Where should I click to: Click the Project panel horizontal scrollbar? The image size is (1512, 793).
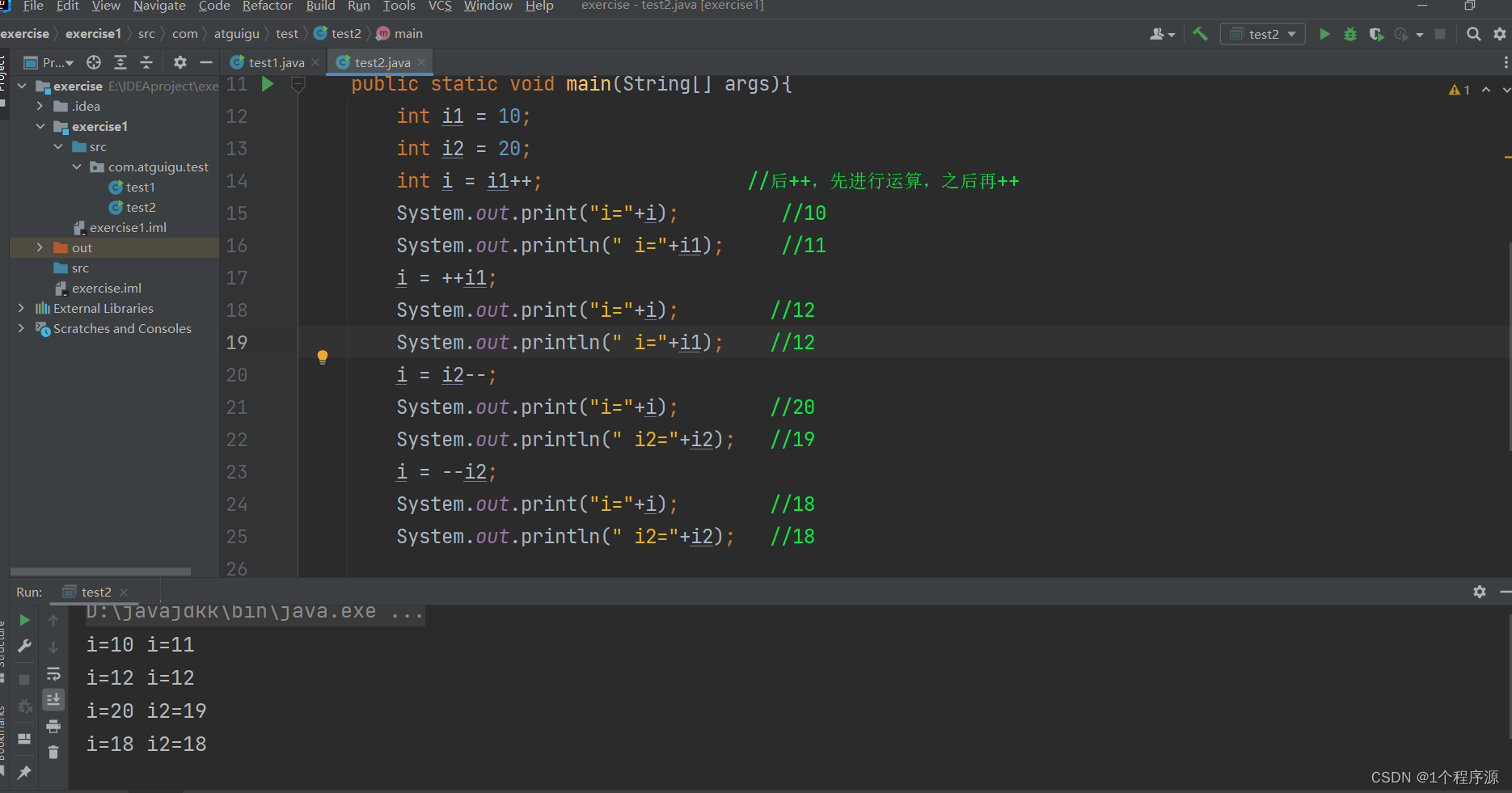point(100,572)
